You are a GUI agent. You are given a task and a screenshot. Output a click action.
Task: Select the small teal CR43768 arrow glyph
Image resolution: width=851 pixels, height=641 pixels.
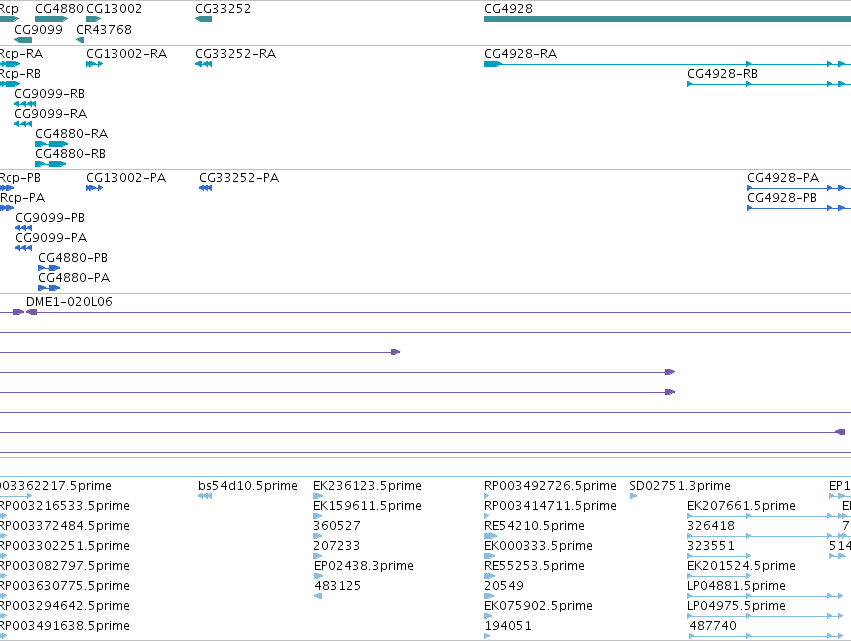click(x=80, y=40)
